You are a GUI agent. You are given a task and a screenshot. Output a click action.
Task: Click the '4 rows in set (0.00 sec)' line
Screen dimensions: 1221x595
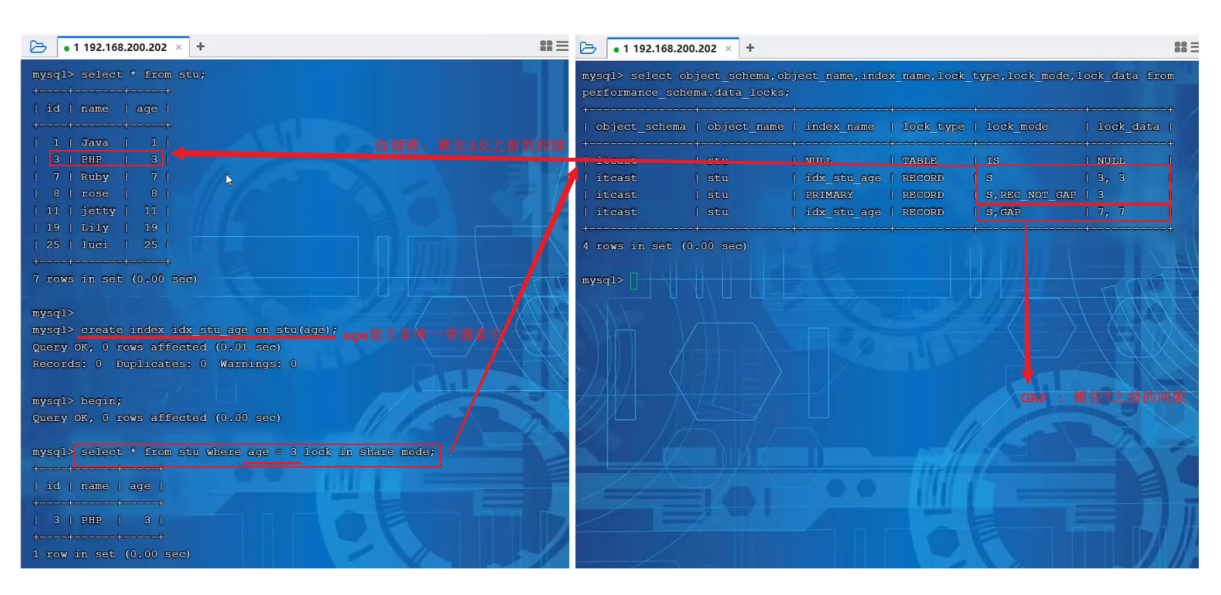[664, 246]
